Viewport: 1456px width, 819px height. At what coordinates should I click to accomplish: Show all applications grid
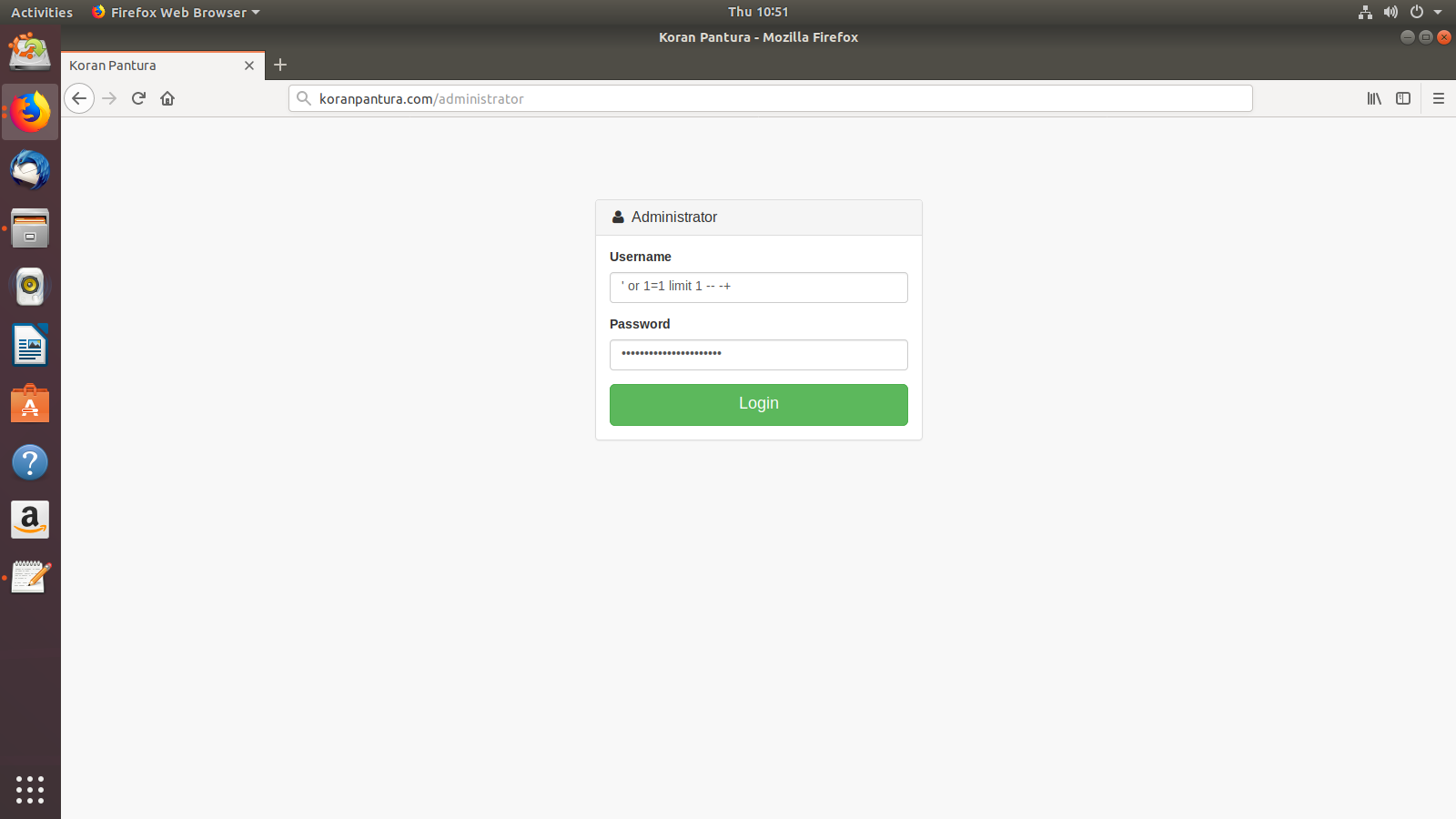coord(30,789)
